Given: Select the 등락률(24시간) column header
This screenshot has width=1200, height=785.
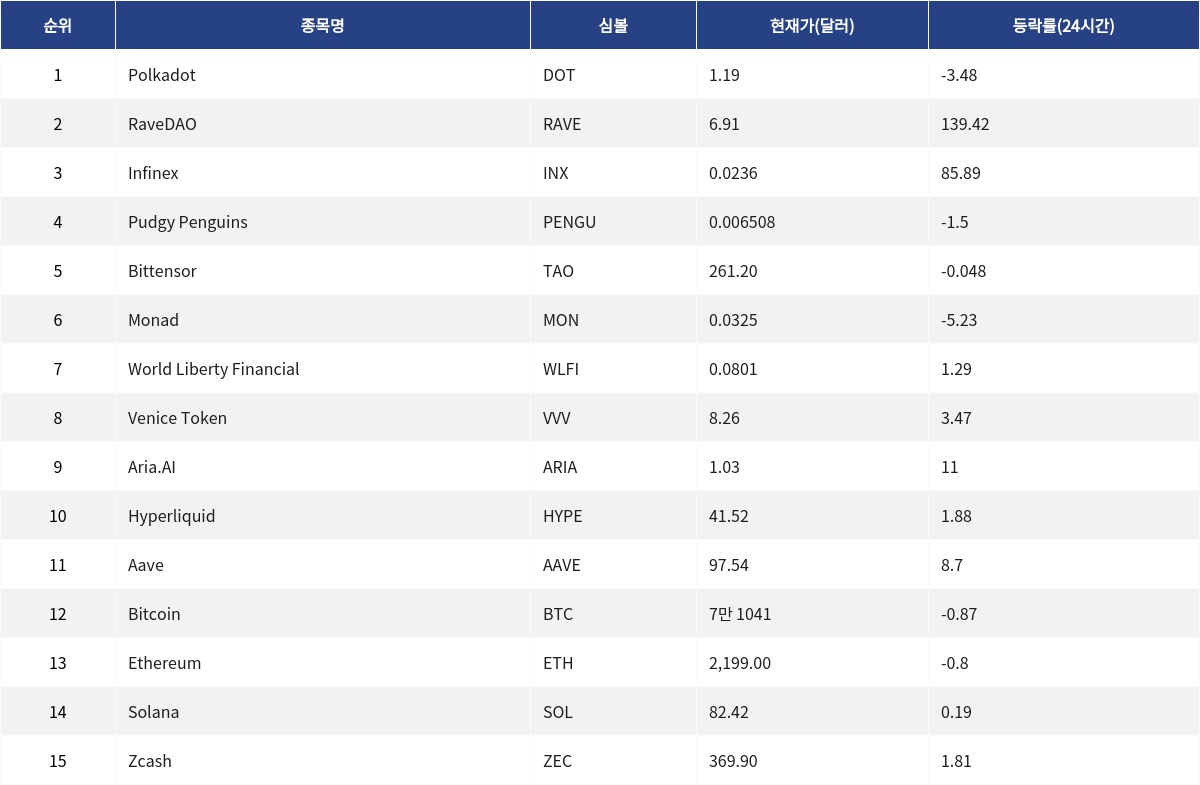Looking at the screenshot, I should click(1063, 26).
